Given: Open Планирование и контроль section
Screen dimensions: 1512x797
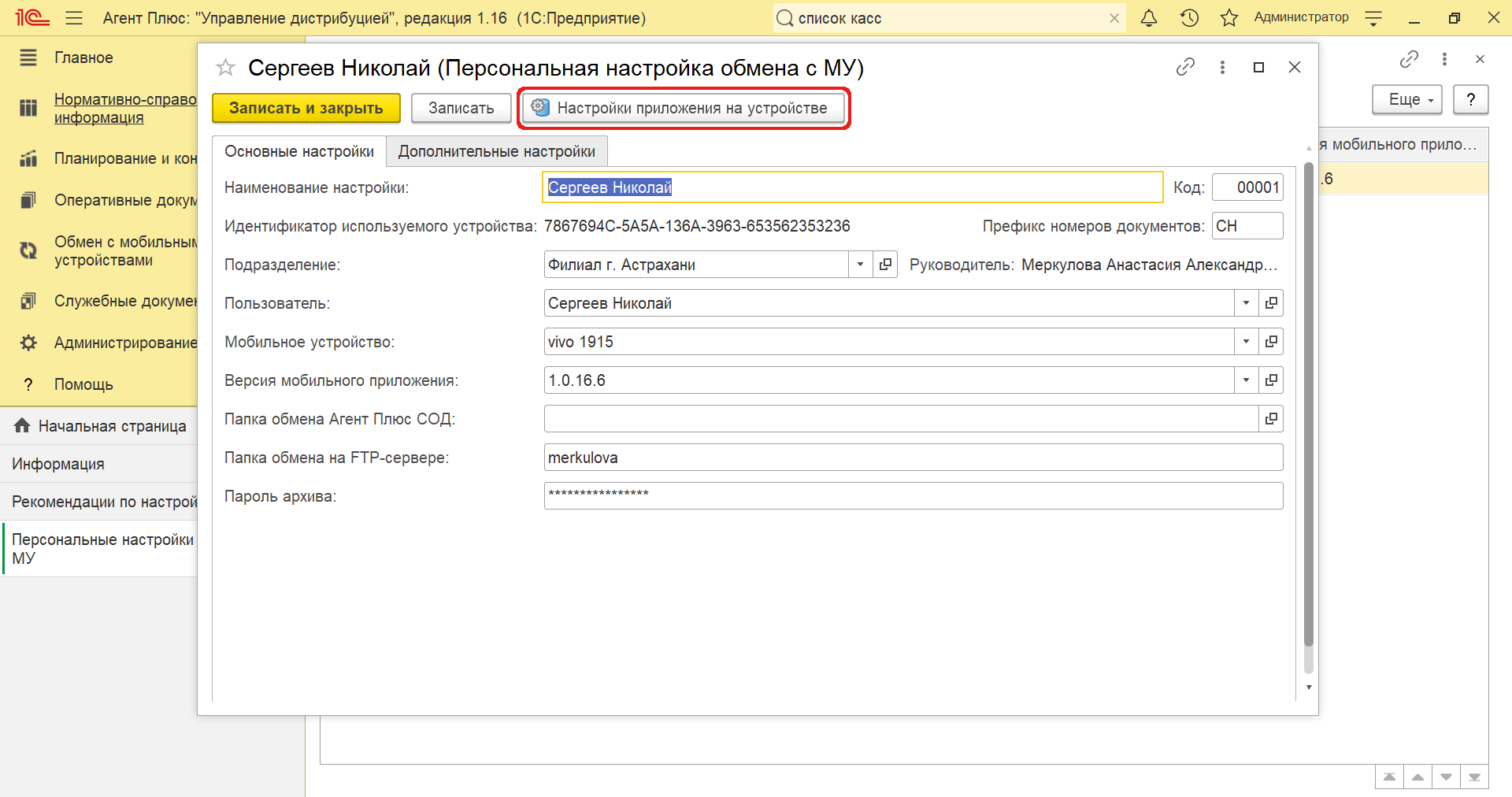Looking at the screenshot, I should [x=124, y=158].
